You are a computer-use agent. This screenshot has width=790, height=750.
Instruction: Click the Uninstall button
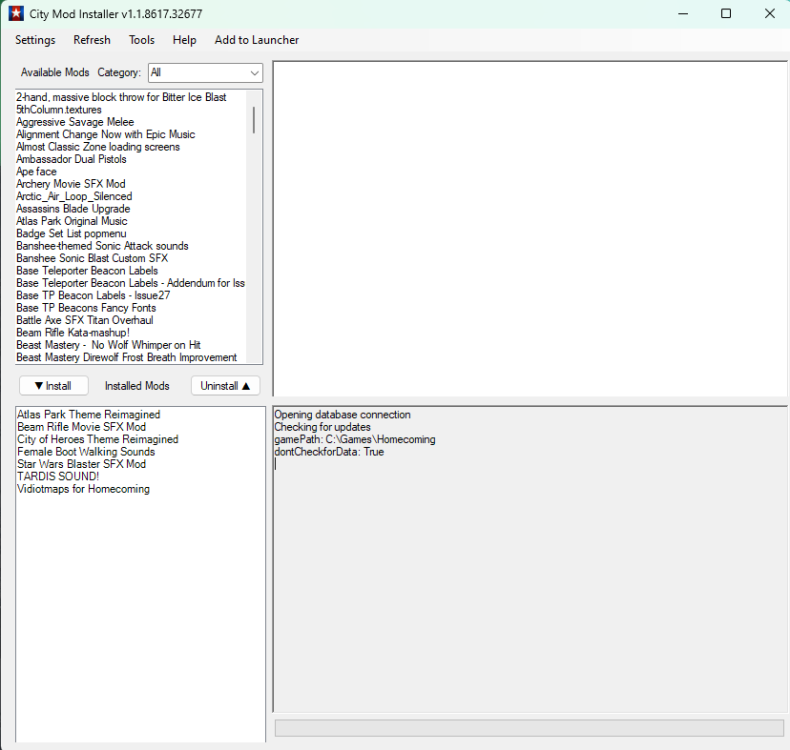point(225,386)
